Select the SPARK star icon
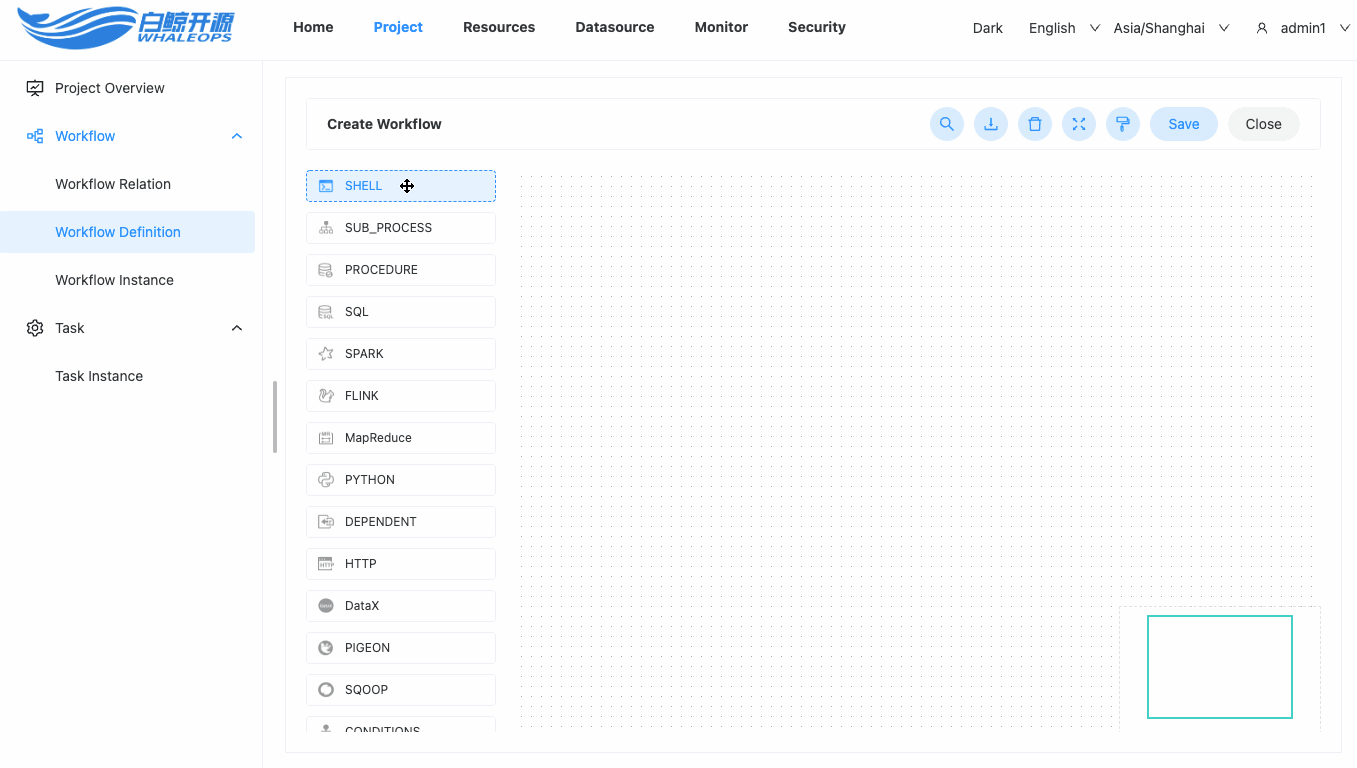1357x768 pixels. tap(326, 354)
